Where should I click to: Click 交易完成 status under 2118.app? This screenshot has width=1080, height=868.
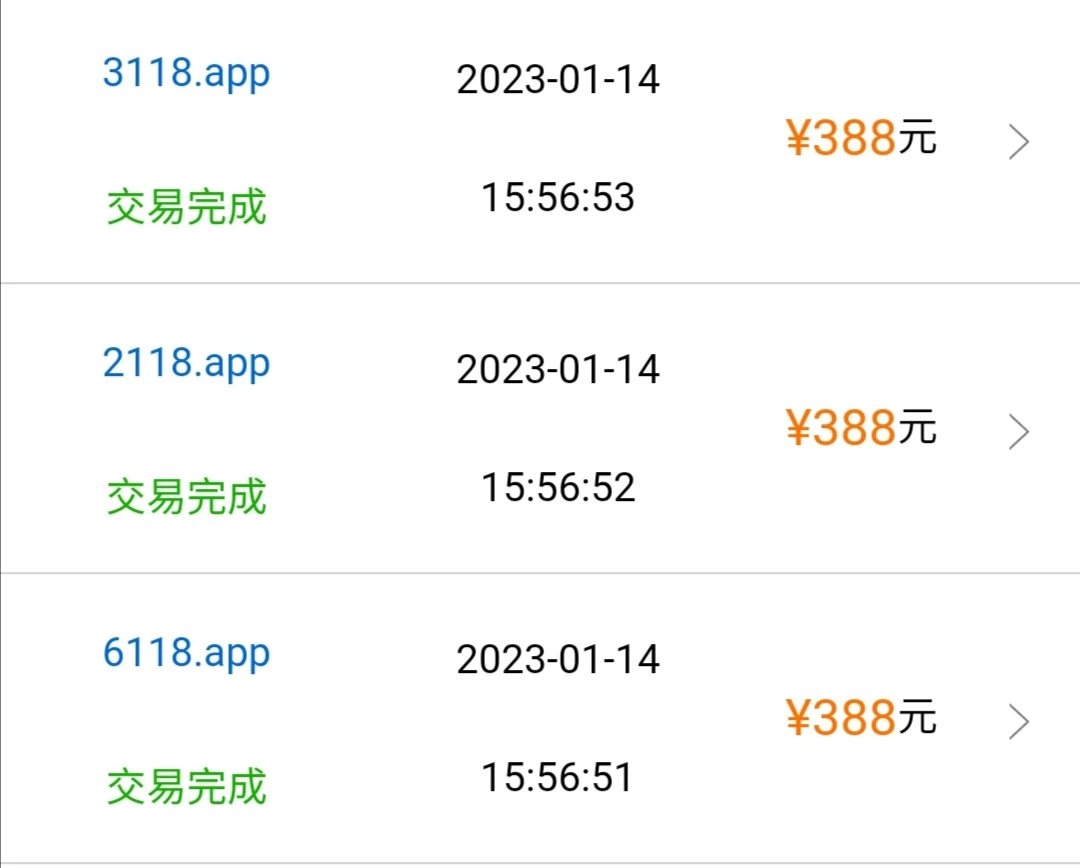click(187, 496)
